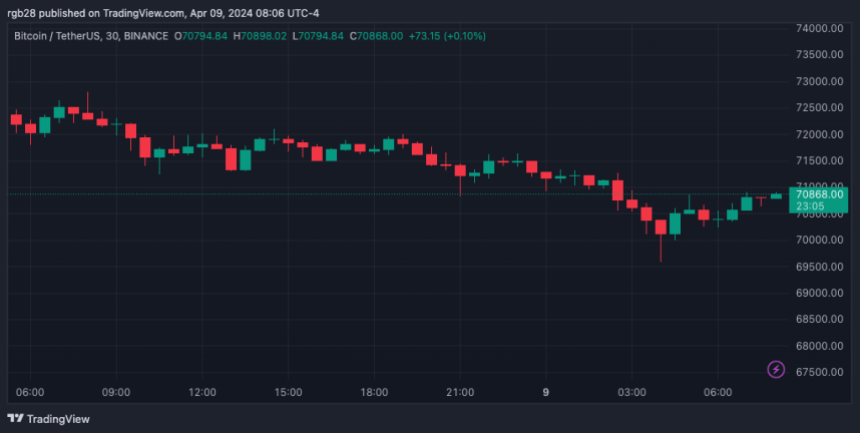Click the 74000.00 price axis label
Screen dimensions: 860x433
click(822, 28)
